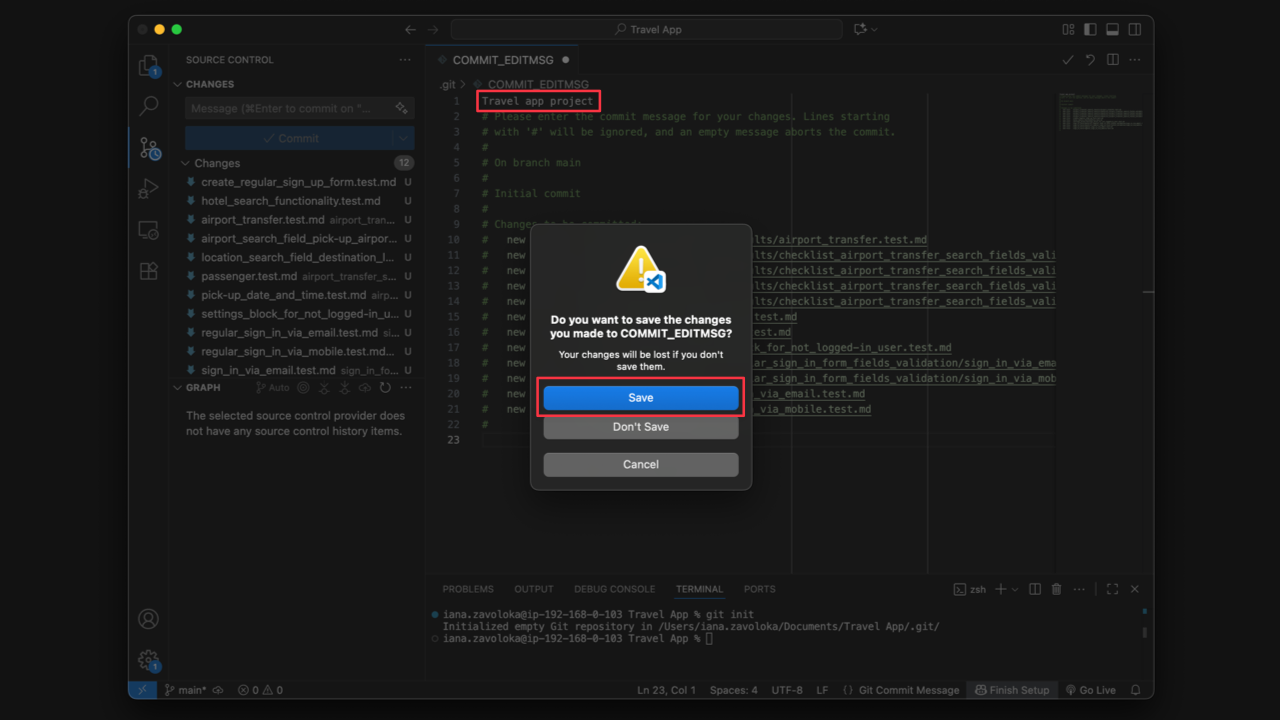Screen dimensions: 1280x720
Task: Click the commit message input field
Action: tap(290, 107)
